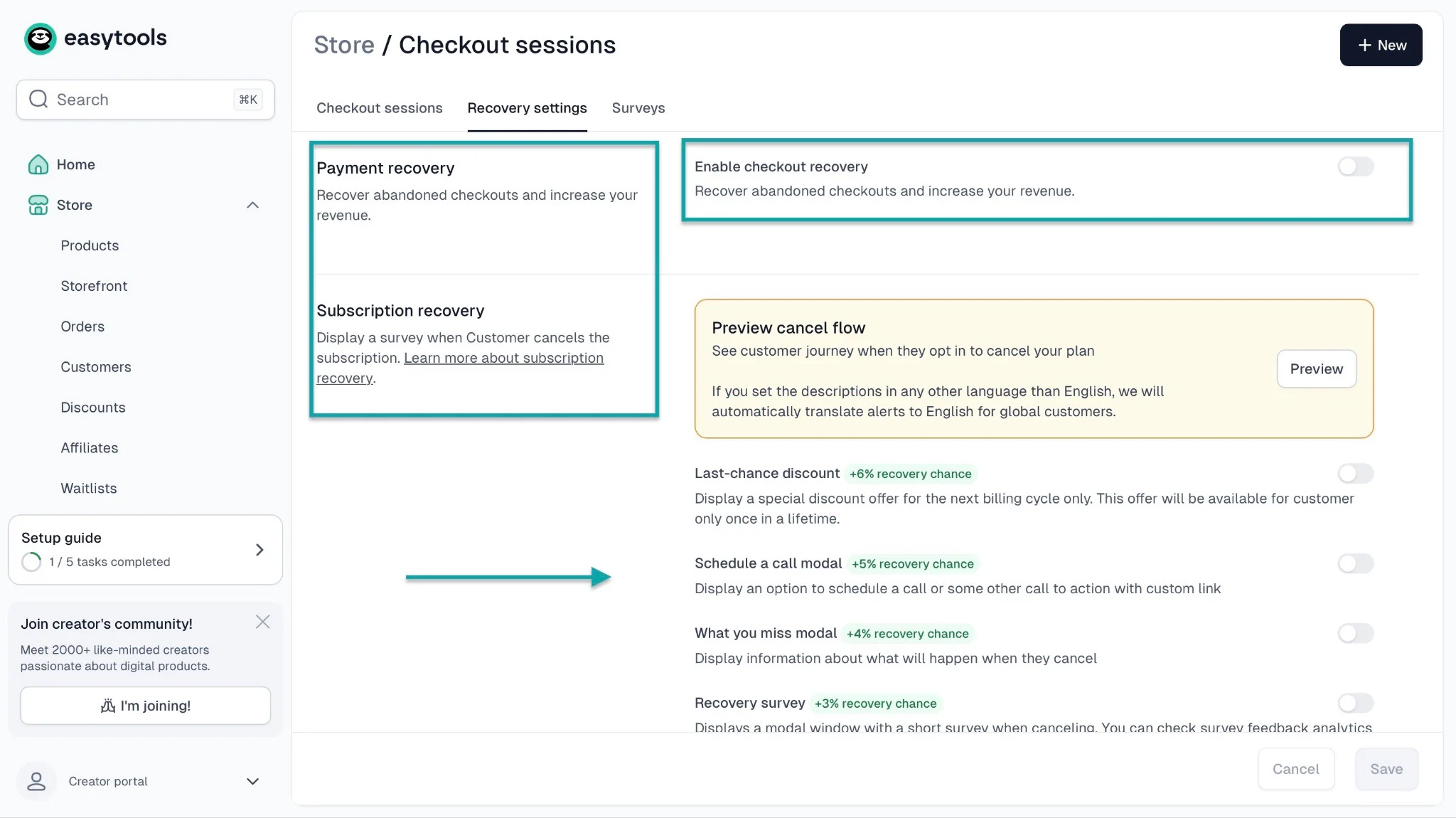The width and height of the screenshot is (1456, 818).
Task: Close the Join creator's community card
Action: [262, 622]
